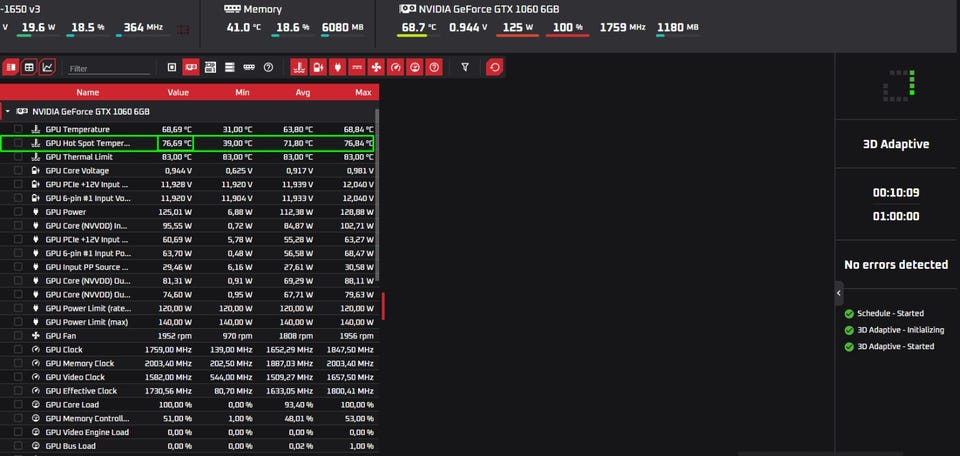Sort by the Max column header

pos(363,92)
